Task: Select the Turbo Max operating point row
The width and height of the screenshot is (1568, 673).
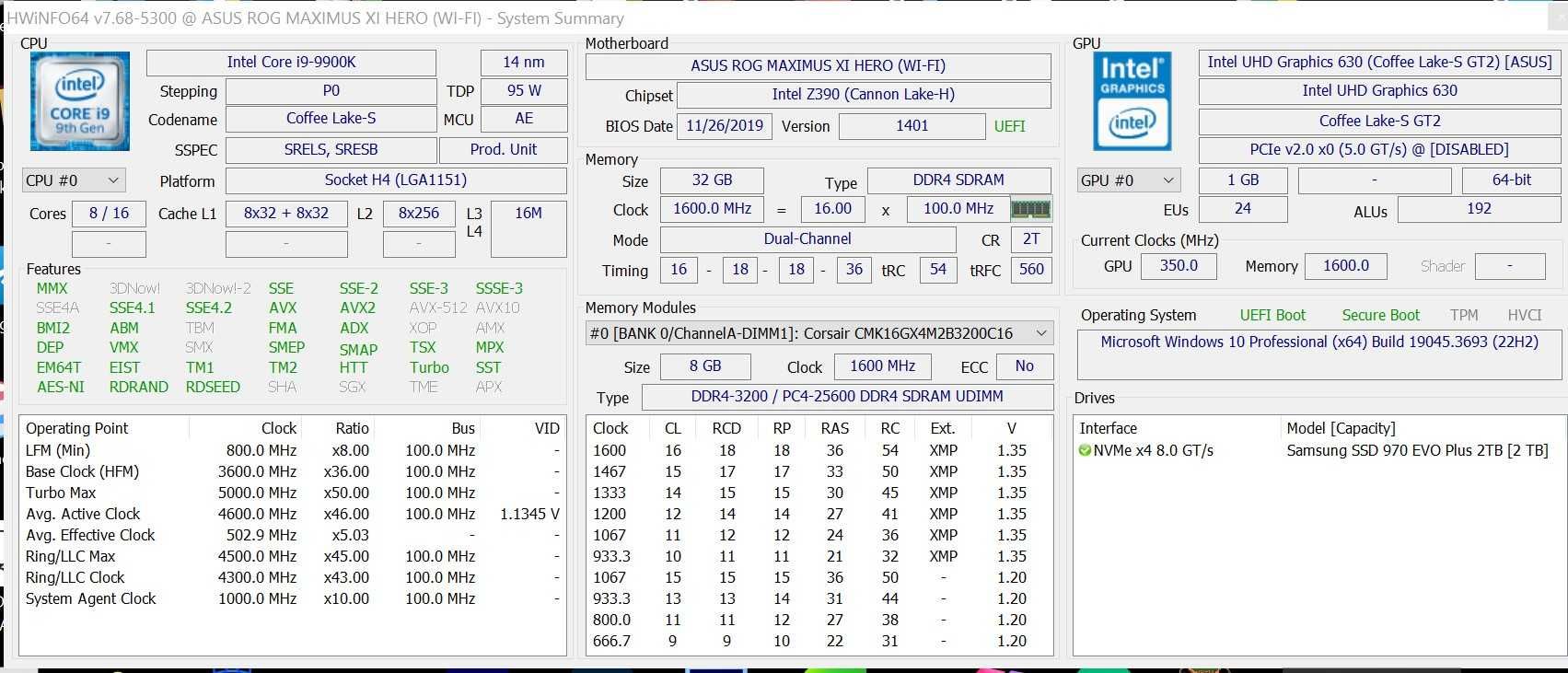Action: [293, 493]
